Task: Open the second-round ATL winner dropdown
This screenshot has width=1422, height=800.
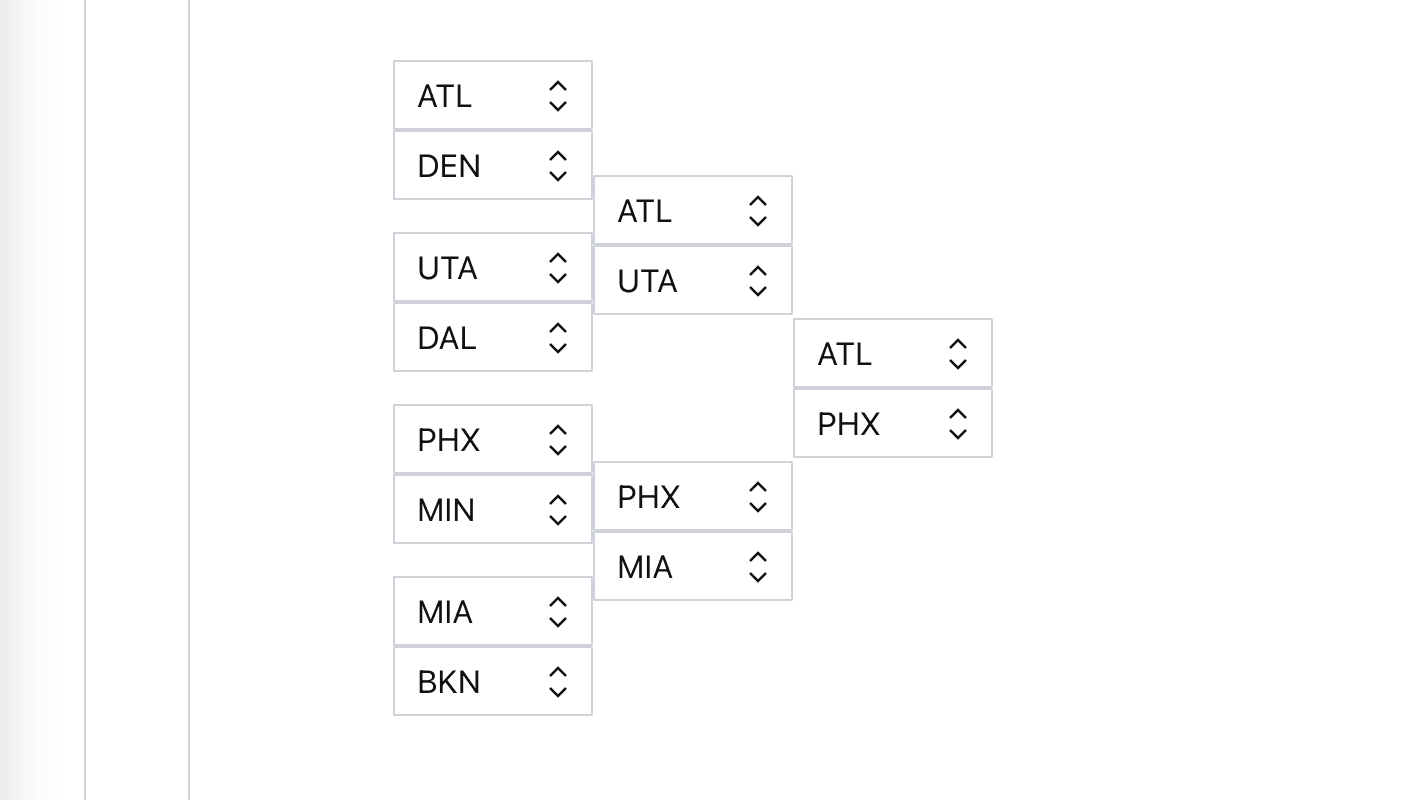Action: tap(692, 211)
